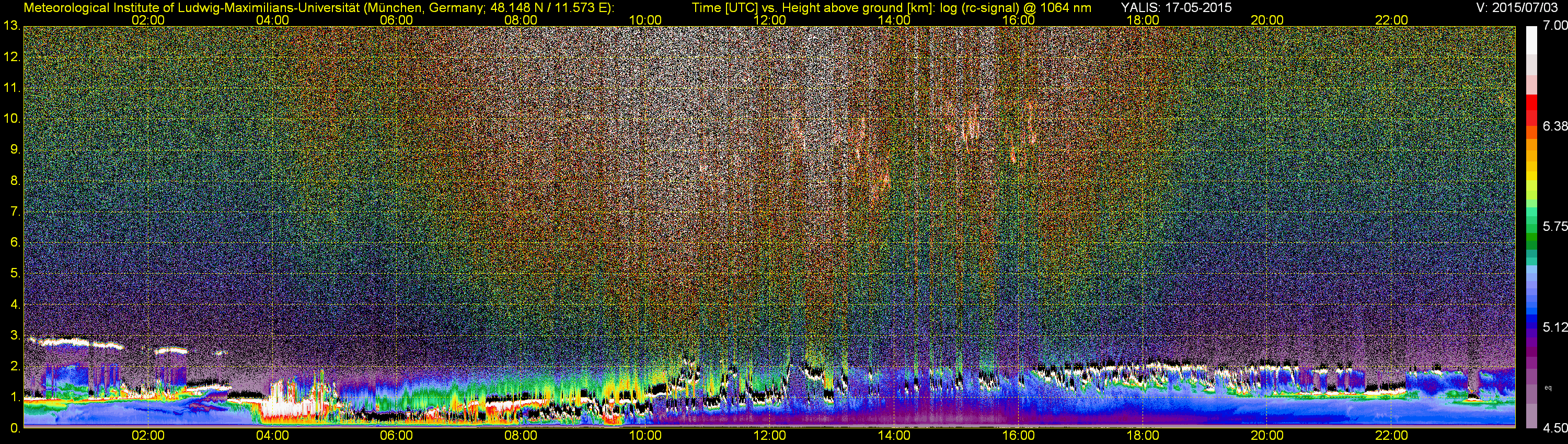The width and height of the screenshot is (1568, 444).
Task: Select the 'V: 2015/07/03' version label
Action: (1516, 8)
